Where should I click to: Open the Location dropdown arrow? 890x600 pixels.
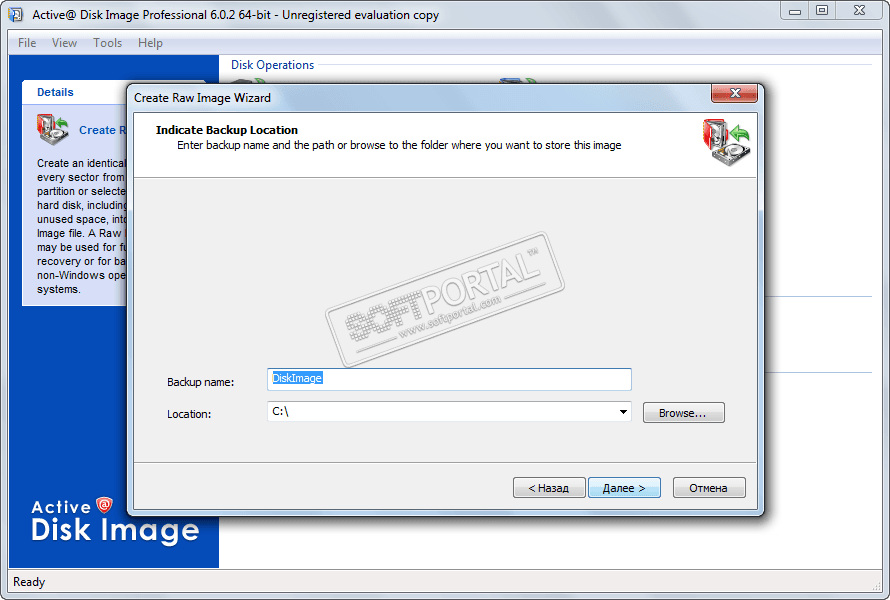click(x=623, y=412)
